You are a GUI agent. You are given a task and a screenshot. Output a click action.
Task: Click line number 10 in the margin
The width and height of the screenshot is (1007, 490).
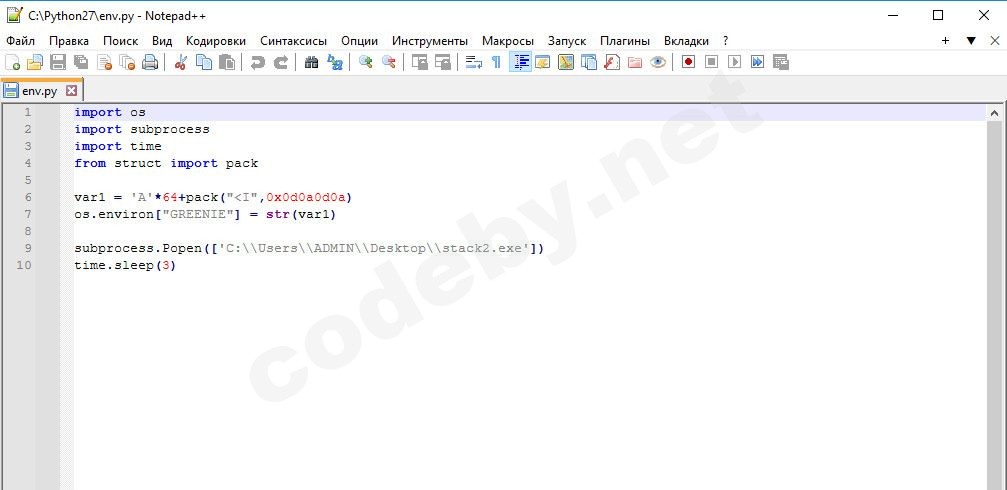coord(24,265)
